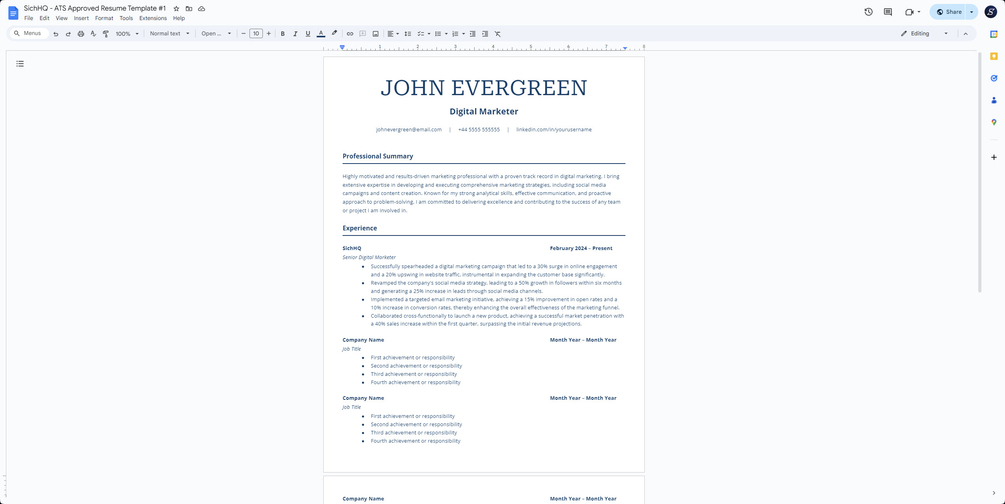Move the document to a folder
The height and width of the screenshot is (504, 1005).
188,9
